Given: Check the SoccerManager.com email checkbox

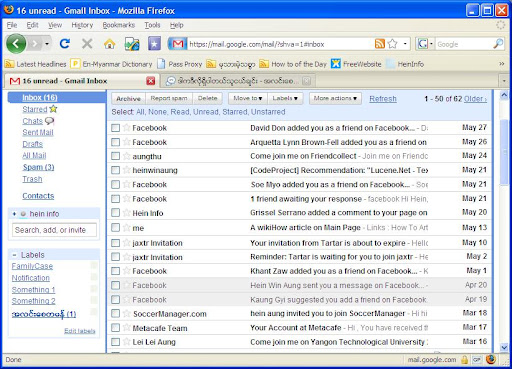Looking at the screenshot, I should (115, 313).
